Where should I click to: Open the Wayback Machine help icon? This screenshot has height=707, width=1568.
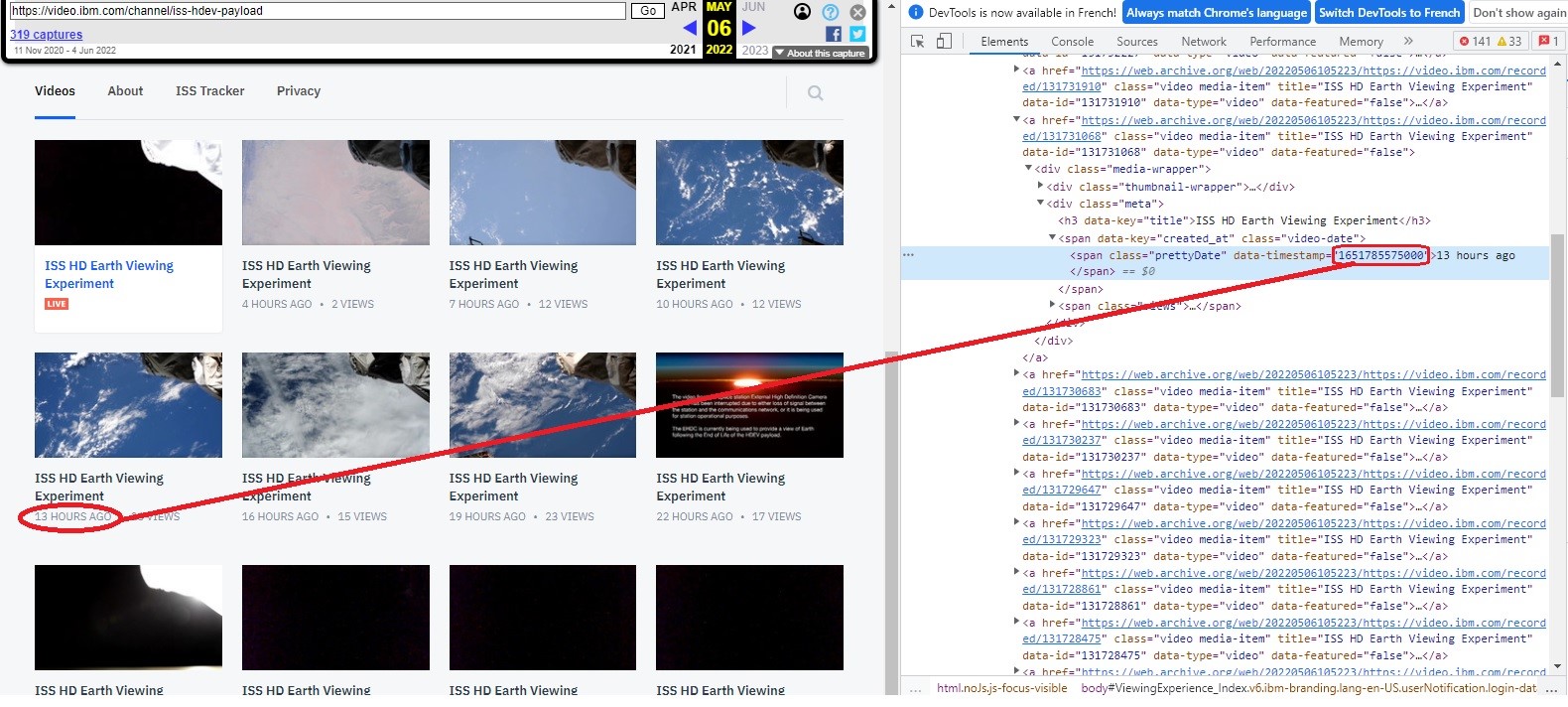[831, 12]
